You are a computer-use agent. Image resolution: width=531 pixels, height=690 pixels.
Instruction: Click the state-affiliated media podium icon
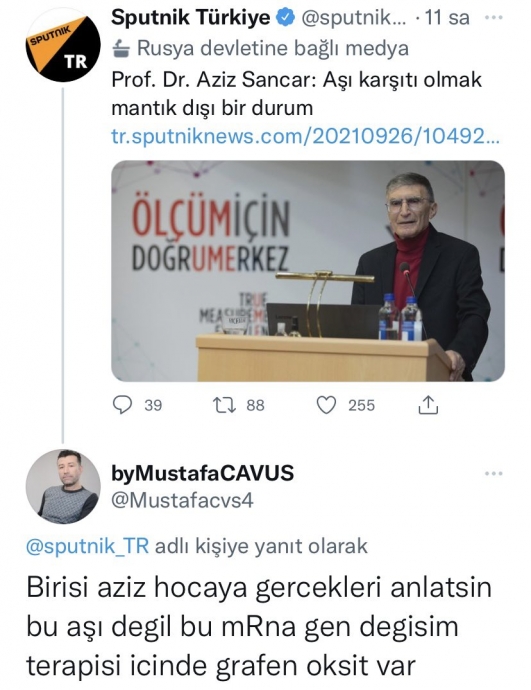point(121,48)
